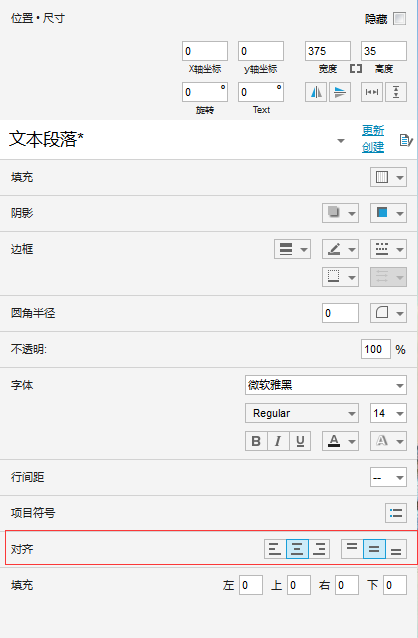Edit the 下 bottom padding field
This screenshot has height=638, width=418.
pos(395,585)
